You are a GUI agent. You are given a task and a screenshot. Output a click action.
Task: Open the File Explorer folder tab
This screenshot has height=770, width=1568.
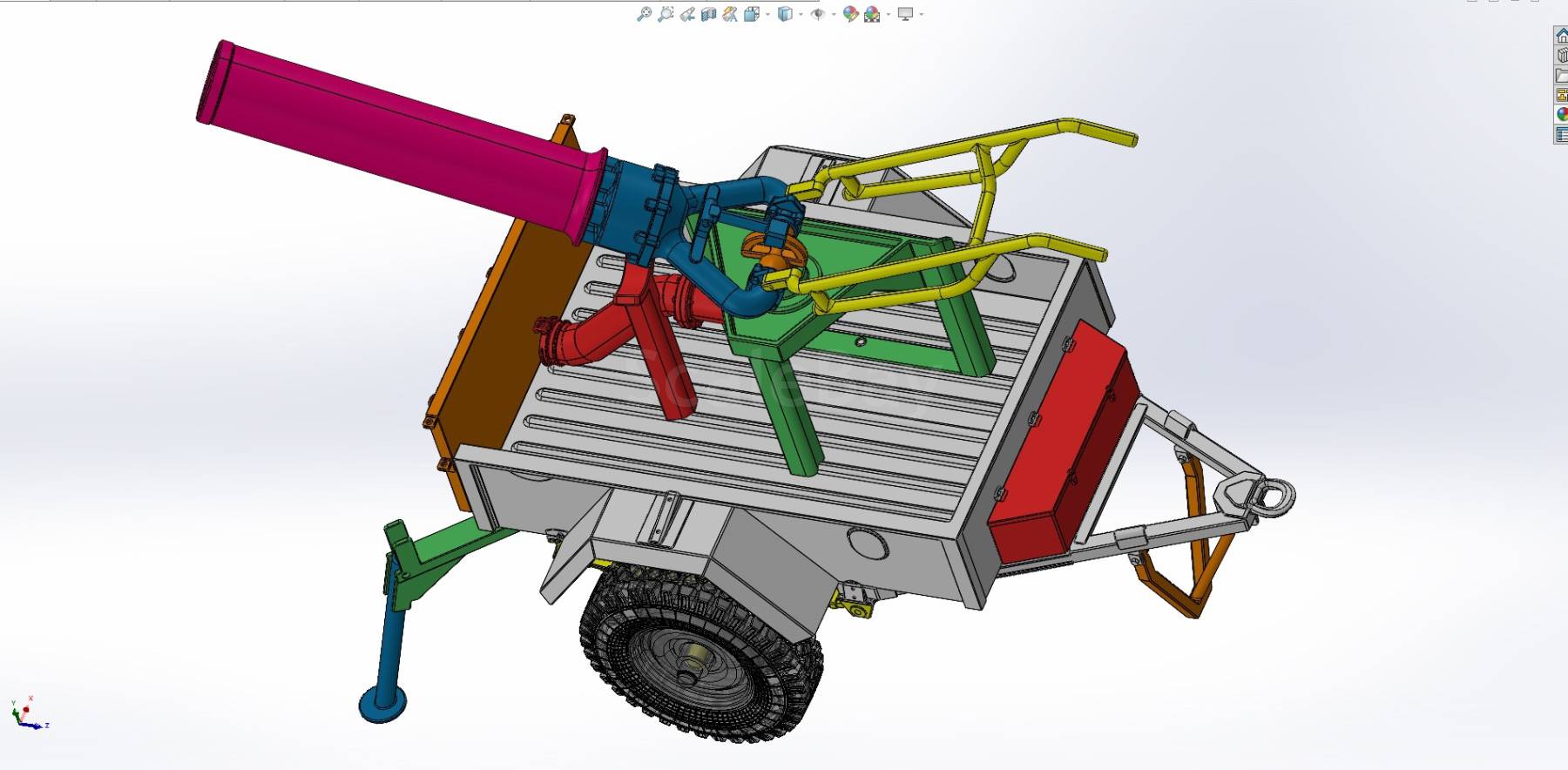tap(1561, 75)
